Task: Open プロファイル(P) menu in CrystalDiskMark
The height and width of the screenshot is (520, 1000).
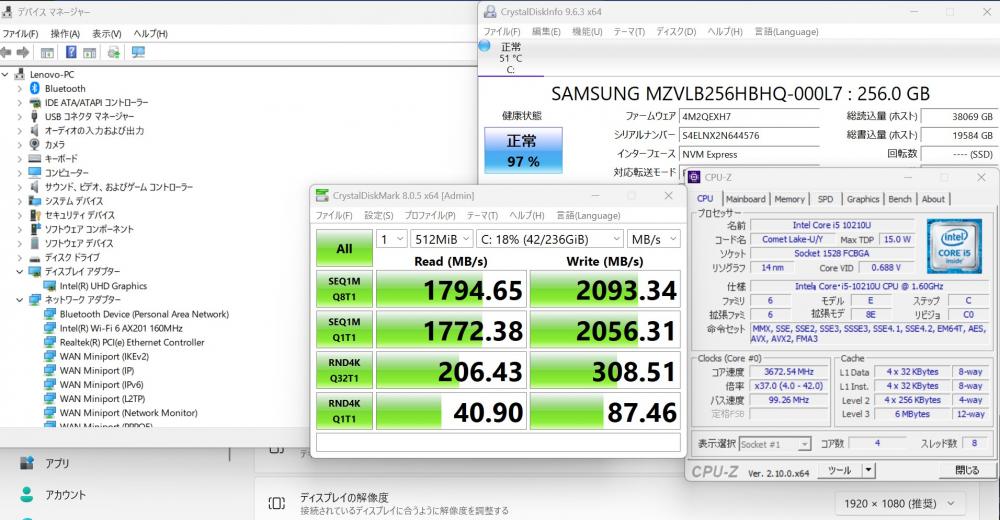Action: (x=430, y=216)
